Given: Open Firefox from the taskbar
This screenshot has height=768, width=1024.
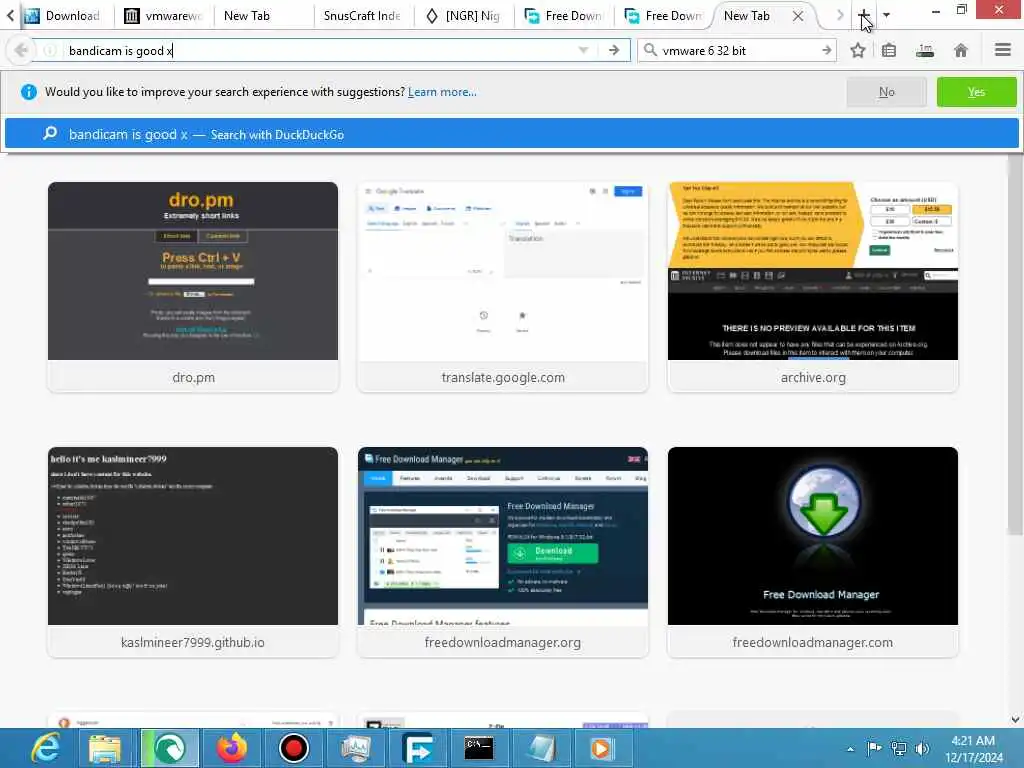Looking at the screenshot, I should pos(232,748).
